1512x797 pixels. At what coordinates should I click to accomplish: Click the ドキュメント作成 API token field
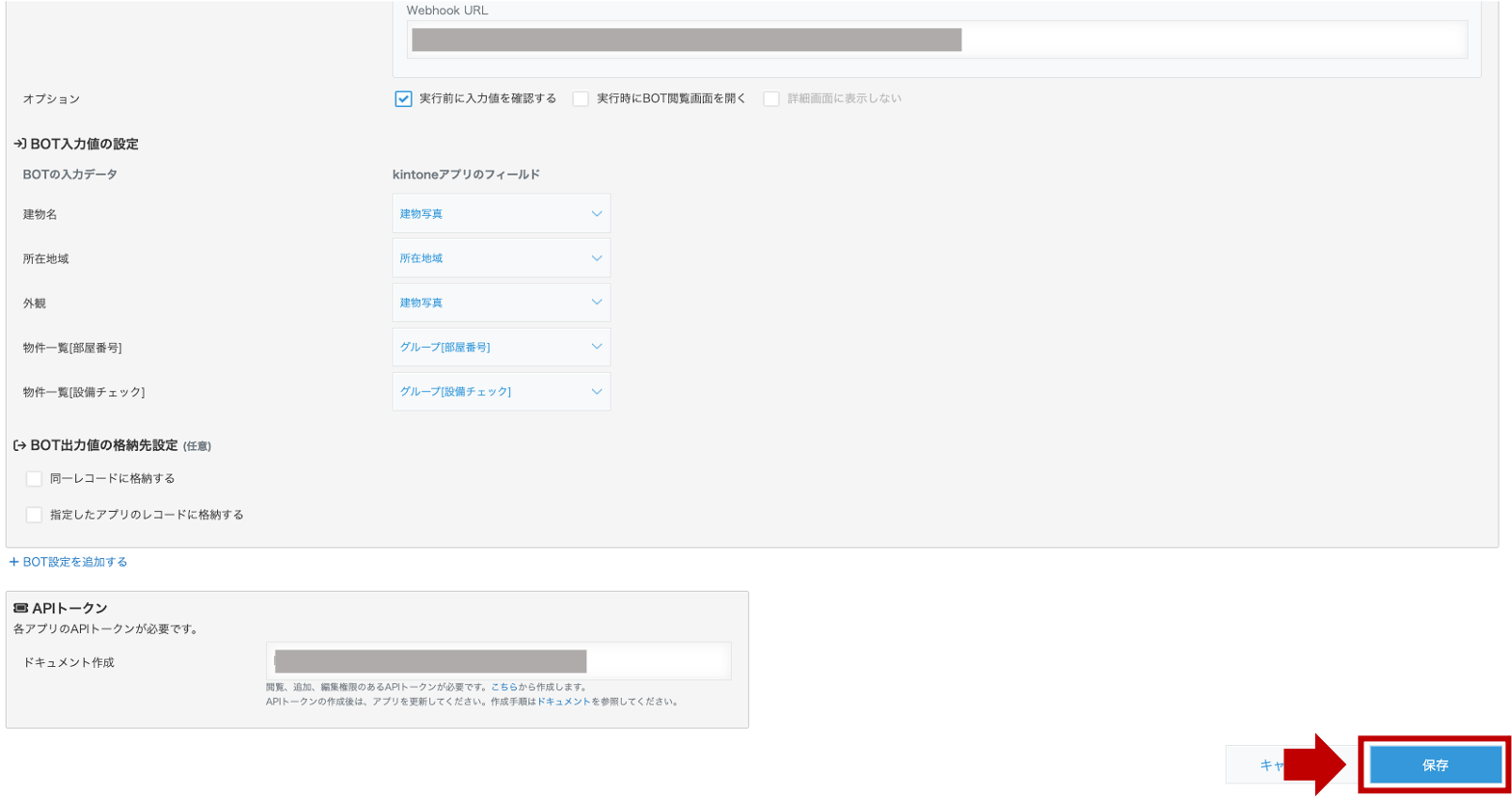(x=499, y=661)
